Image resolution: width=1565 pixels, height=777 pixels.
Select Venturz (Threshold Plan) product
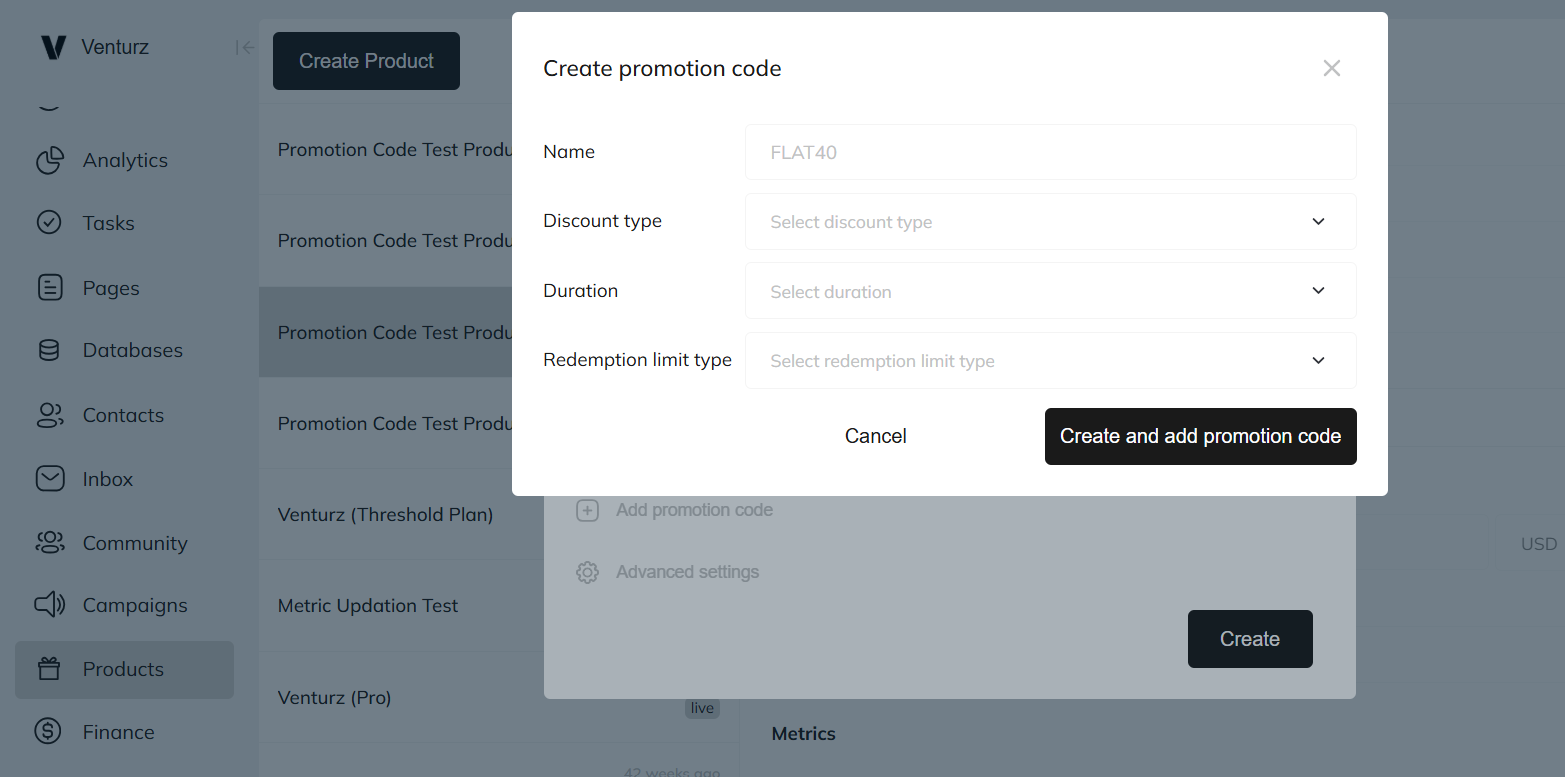pyautogui.click(x=386, y=515)
